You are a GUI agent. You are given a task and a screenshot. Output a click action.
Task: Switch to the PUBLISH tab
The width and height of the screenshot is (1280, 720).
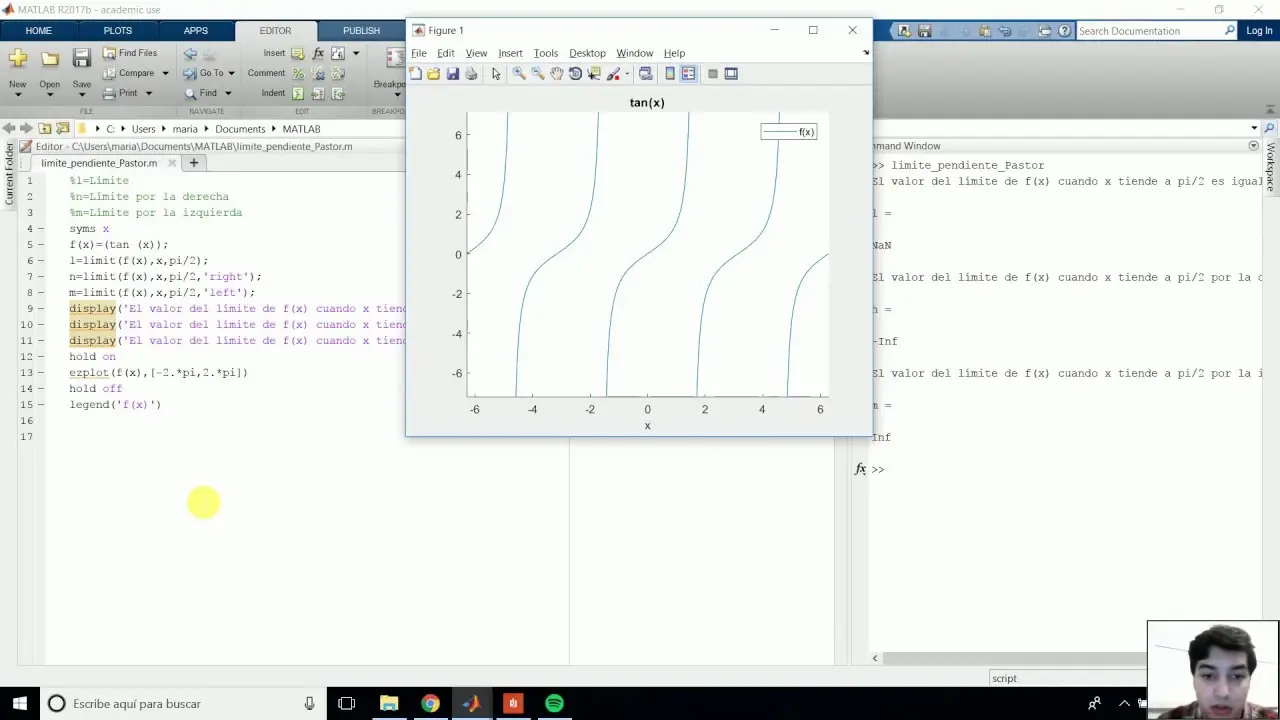click(x=361, y=30)
